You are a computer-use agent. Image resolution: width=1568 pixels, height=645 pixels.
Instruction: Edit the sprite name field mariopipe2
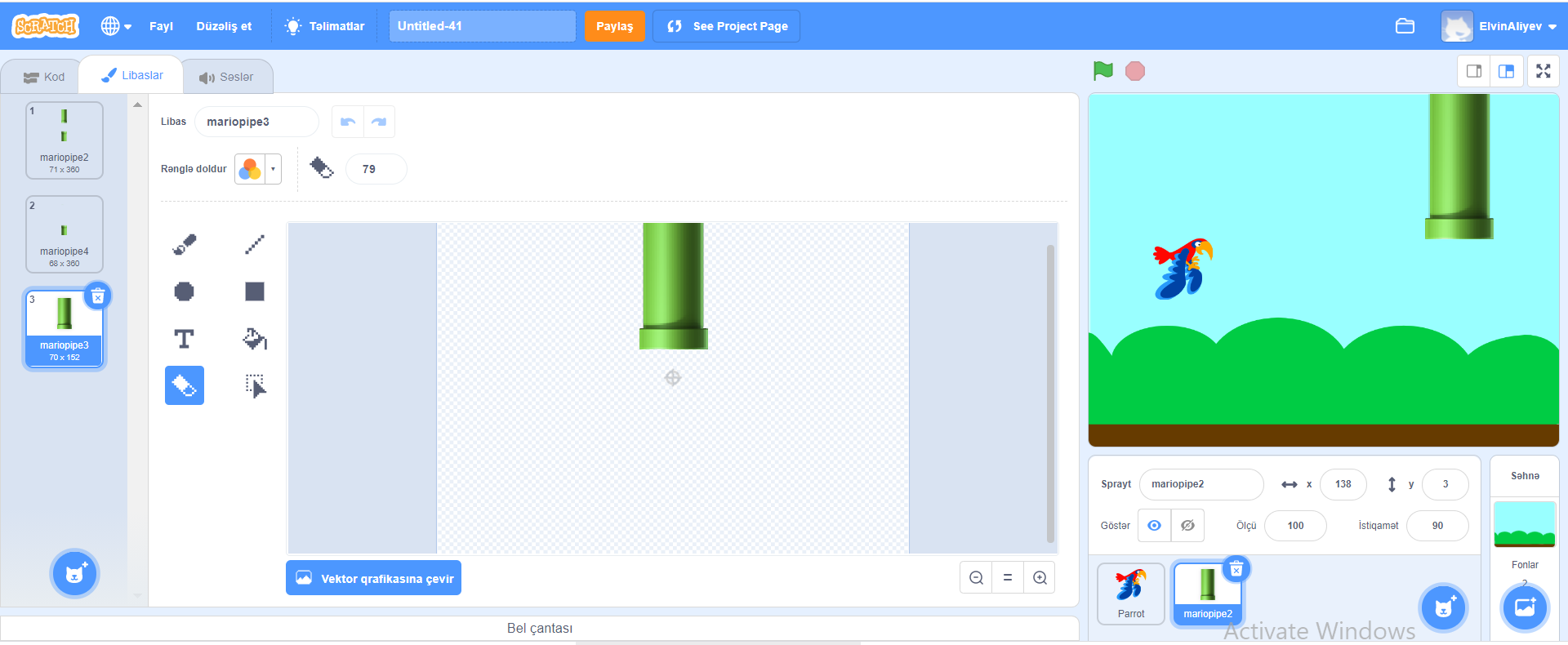point(1200,484)
